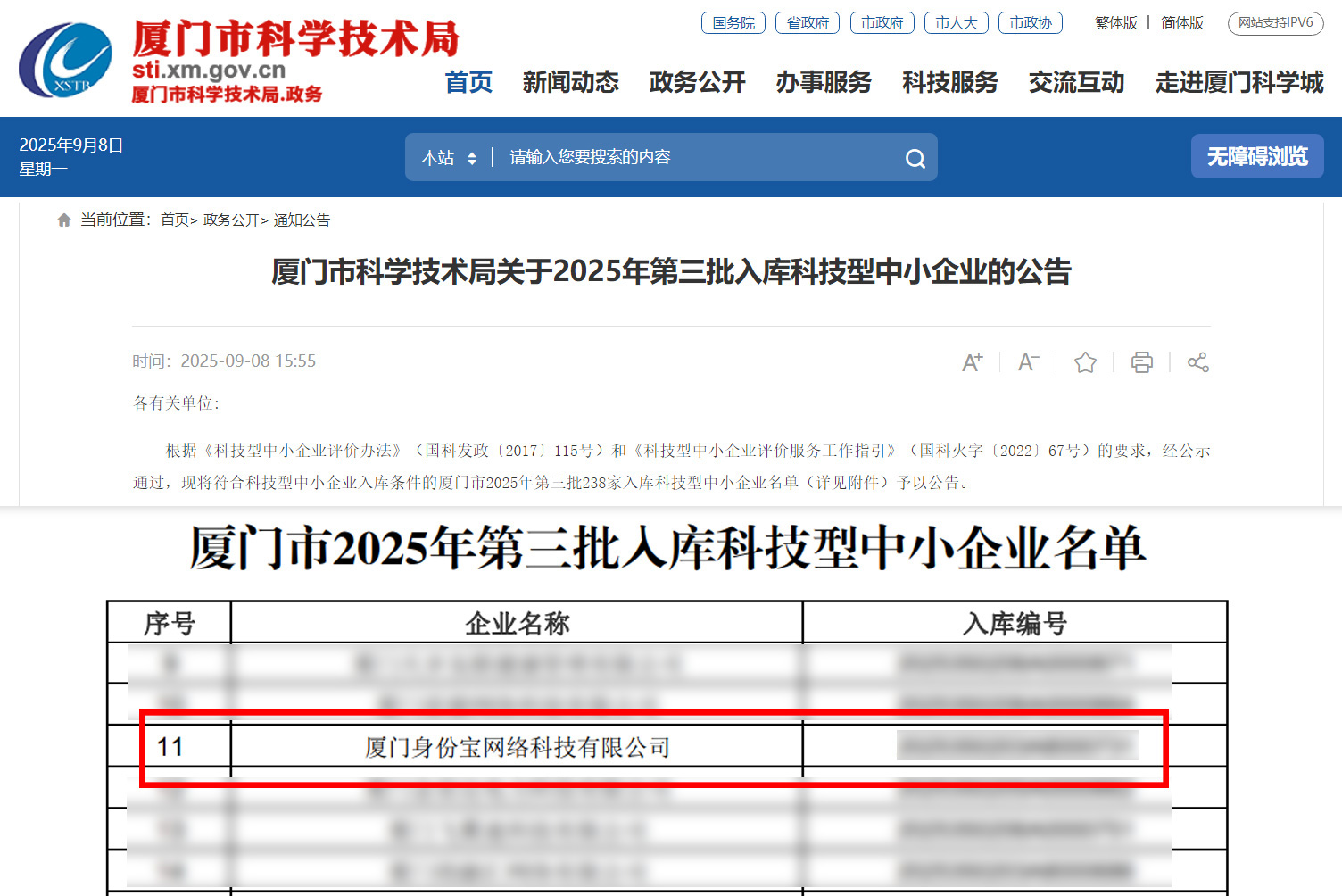Click the 序号 column header
Screen dimensions: 1342x896
pos(170,623)
